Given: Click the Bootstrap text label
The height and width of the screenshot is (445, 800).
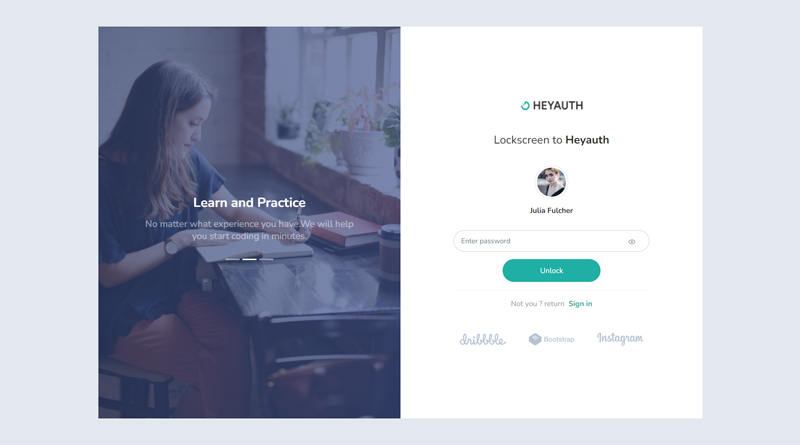Looking at the screenshot, I should [x=559, y=339].
